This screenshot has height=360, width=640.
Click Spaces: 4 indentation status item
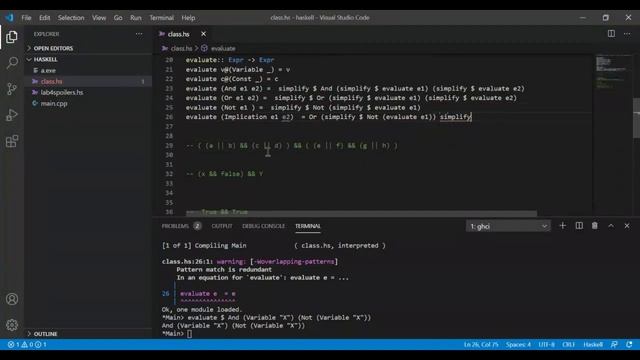(518, 344)
